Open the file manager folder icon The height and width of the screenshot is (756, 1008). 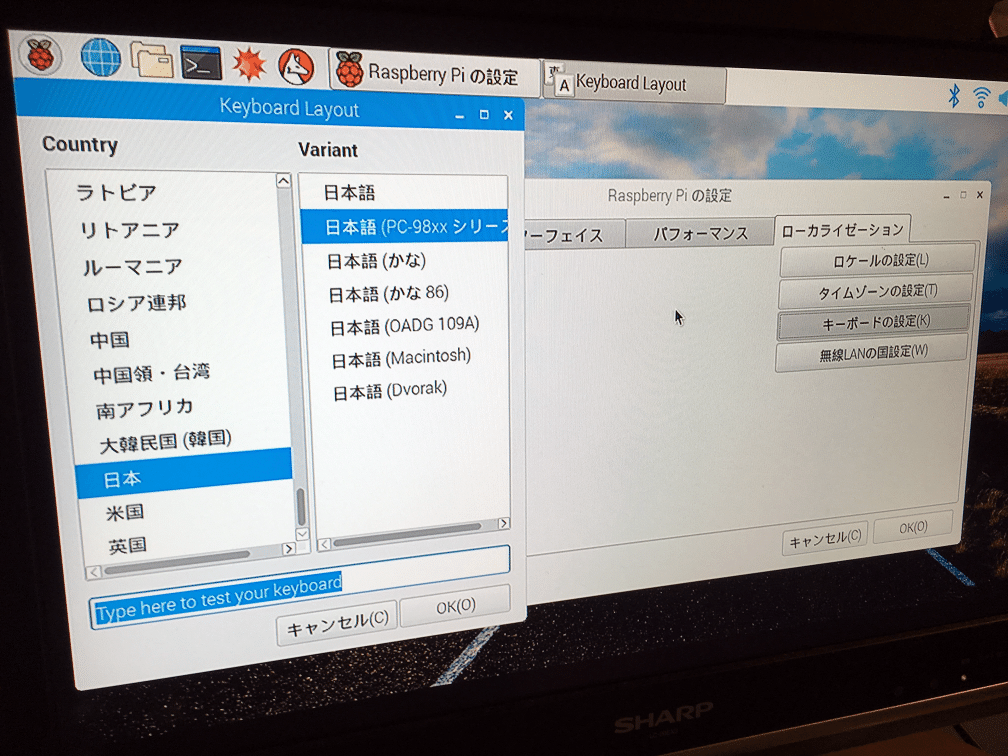[x=152, y=60]
